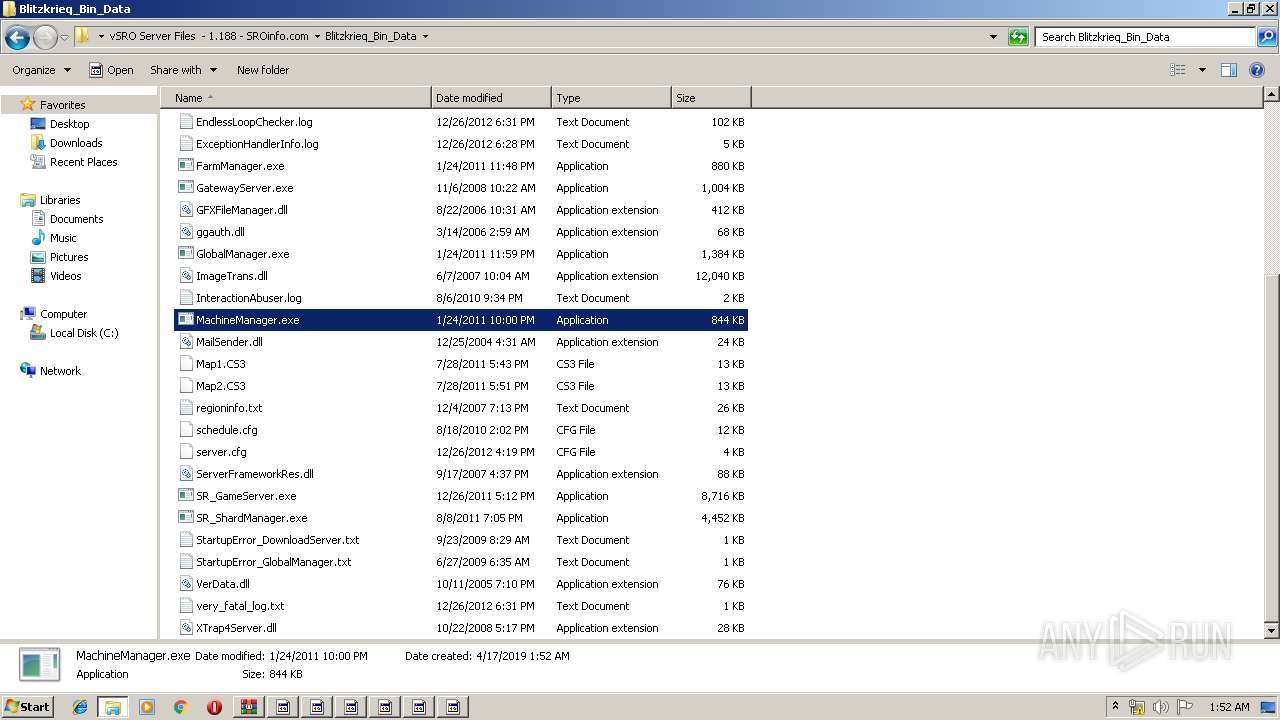The height and width of the screenshot is (720, 1280).
Task: Select the GFXFileManager.dll icon
Action: click(185, 210)
